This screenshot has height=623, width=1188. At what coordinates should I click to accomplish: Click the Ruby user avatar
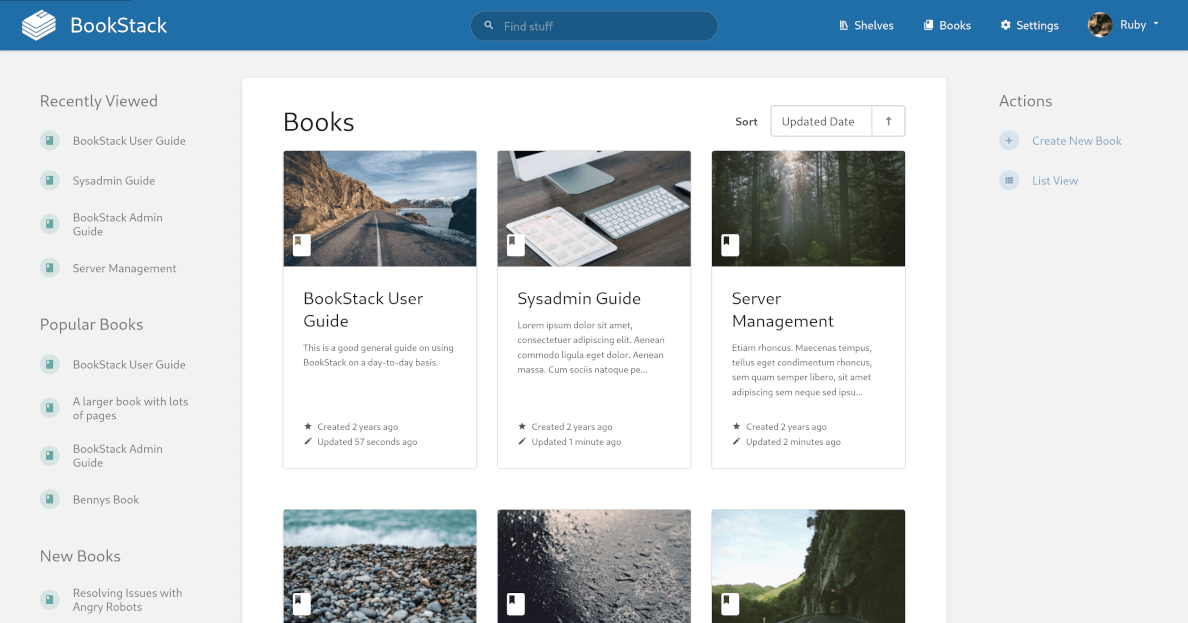[1100, 25]
